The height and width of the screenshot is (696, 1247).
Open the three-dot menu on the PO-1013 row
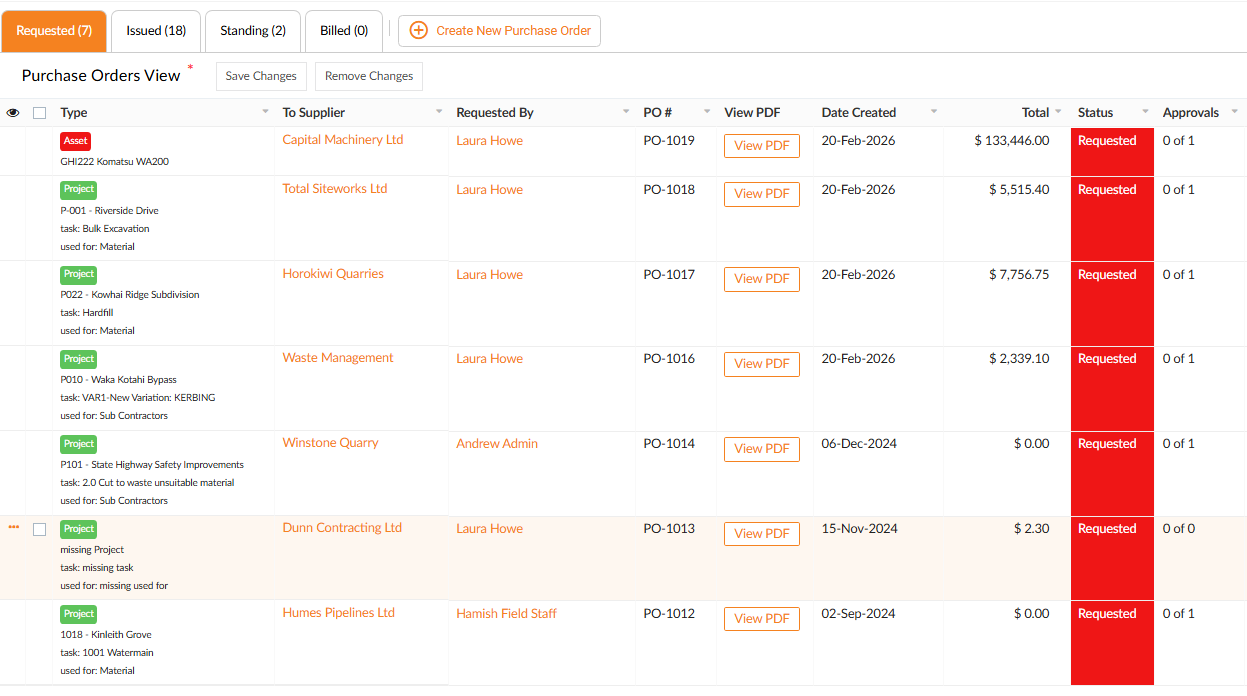[14, 527]
